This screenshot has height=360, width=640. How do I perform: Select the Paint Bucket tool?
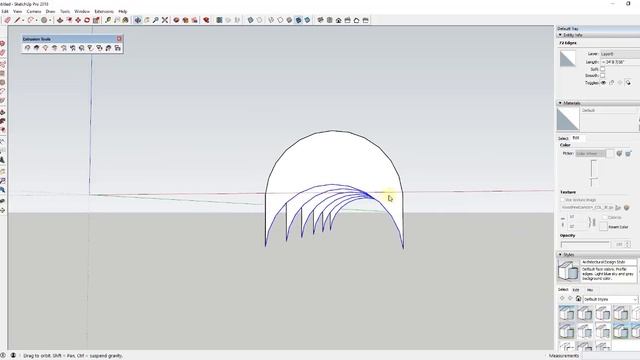126,20
